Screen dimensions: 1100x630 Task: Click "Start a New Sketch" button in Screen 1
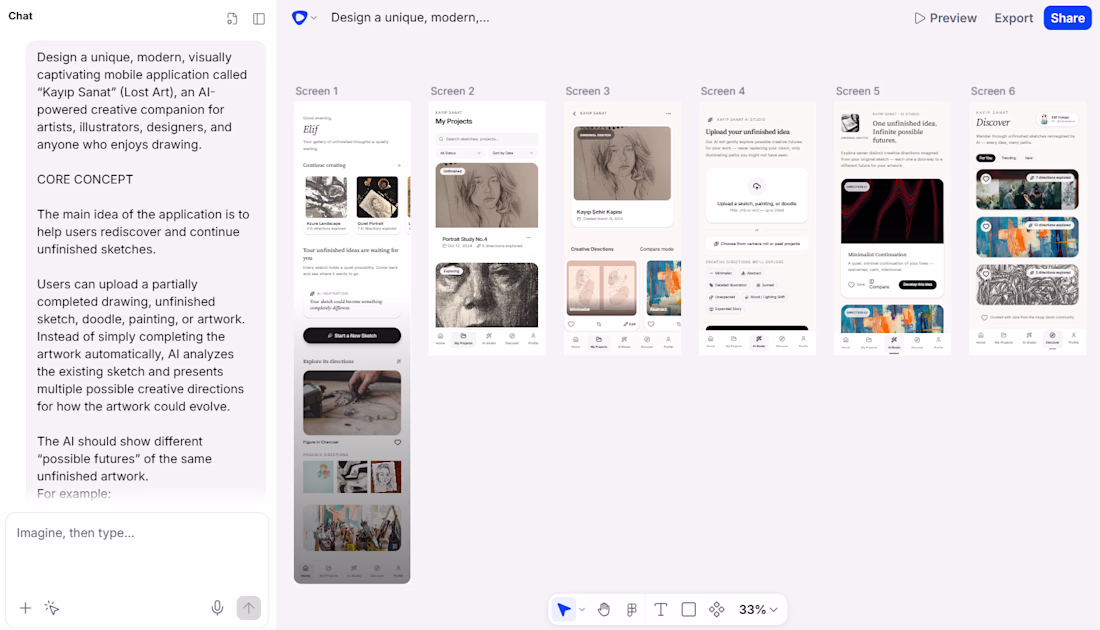pos(352,335)
